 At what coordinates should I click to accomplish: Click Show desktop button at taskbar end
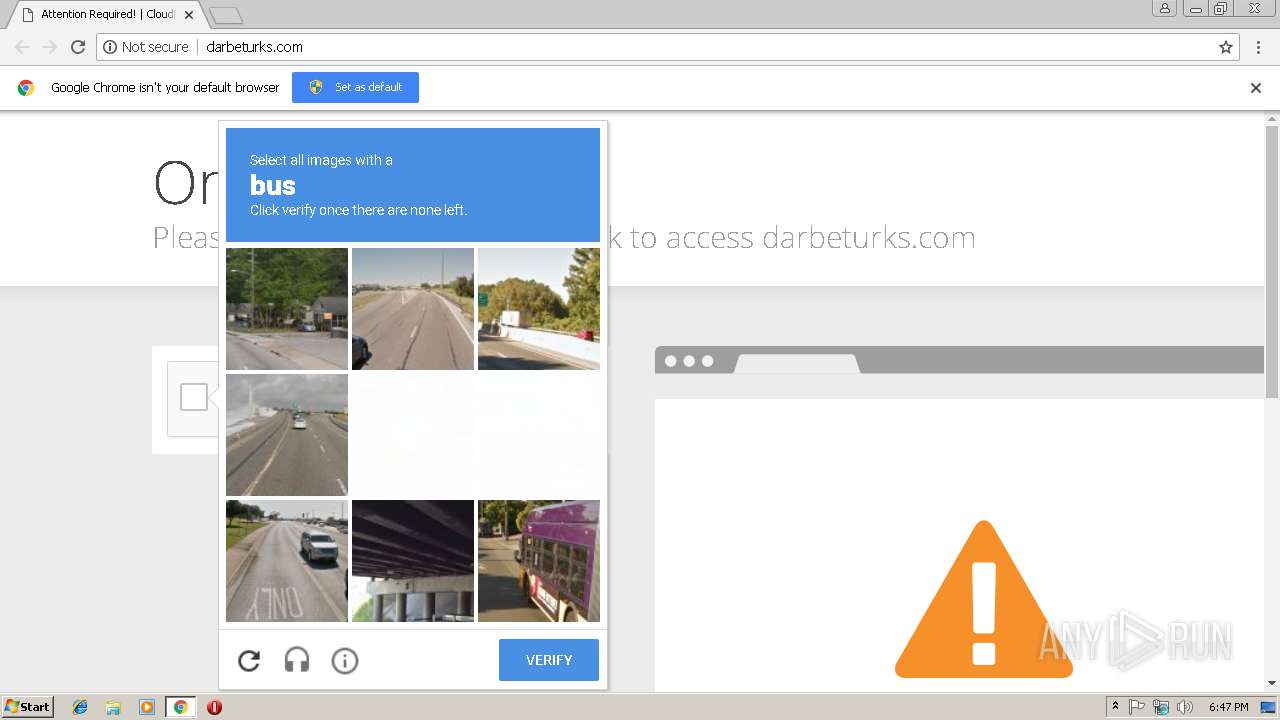click(x=1269, y=707)
